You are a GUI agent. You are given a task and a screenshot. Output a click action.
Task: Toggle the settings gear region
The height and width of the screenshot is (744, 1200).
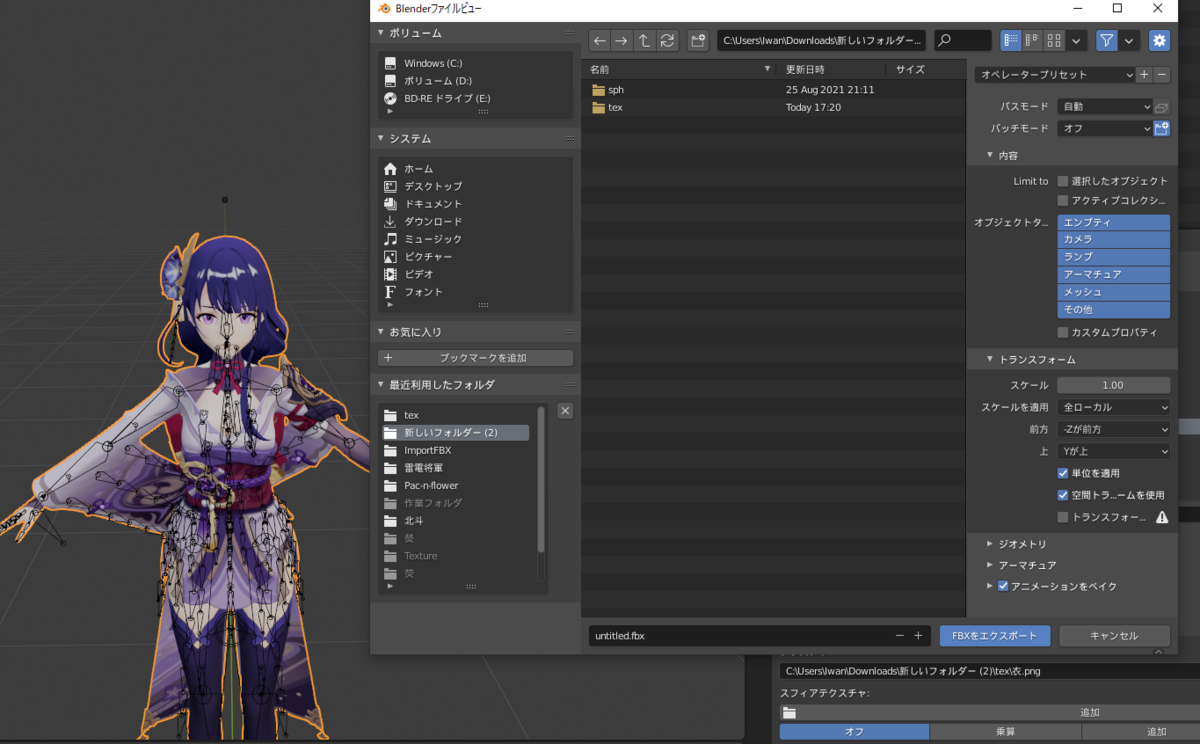[1159, 41]
